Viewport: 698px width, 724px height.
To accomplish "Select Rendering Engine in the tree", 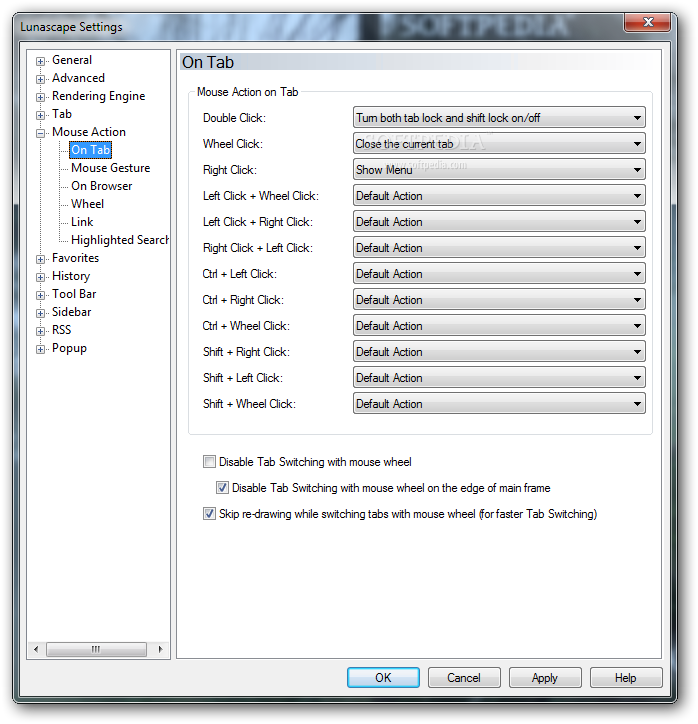I will [x=98, y=96].
